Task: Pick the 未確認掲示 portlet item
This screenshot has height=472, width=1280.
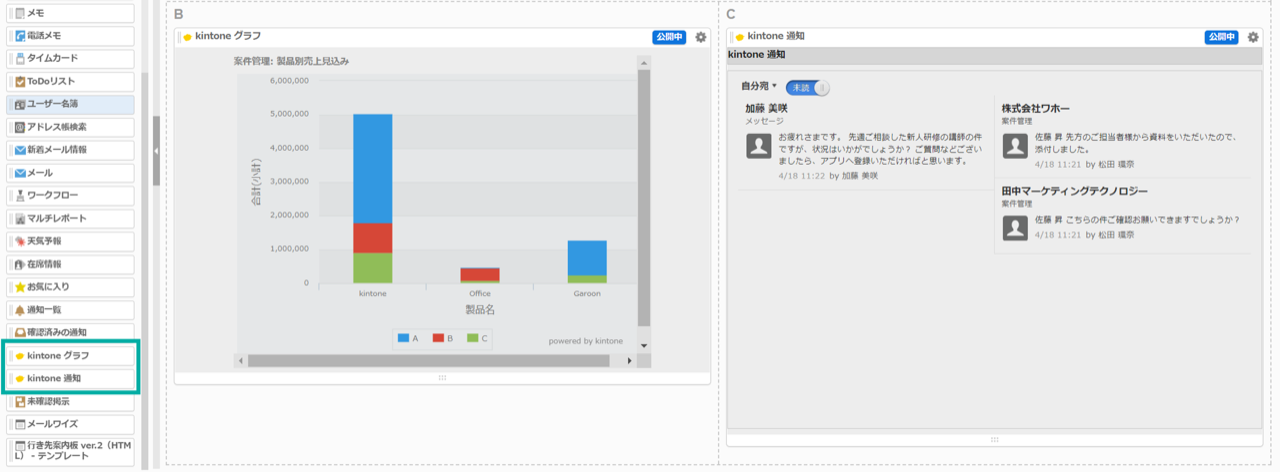Action: point(70,402)
